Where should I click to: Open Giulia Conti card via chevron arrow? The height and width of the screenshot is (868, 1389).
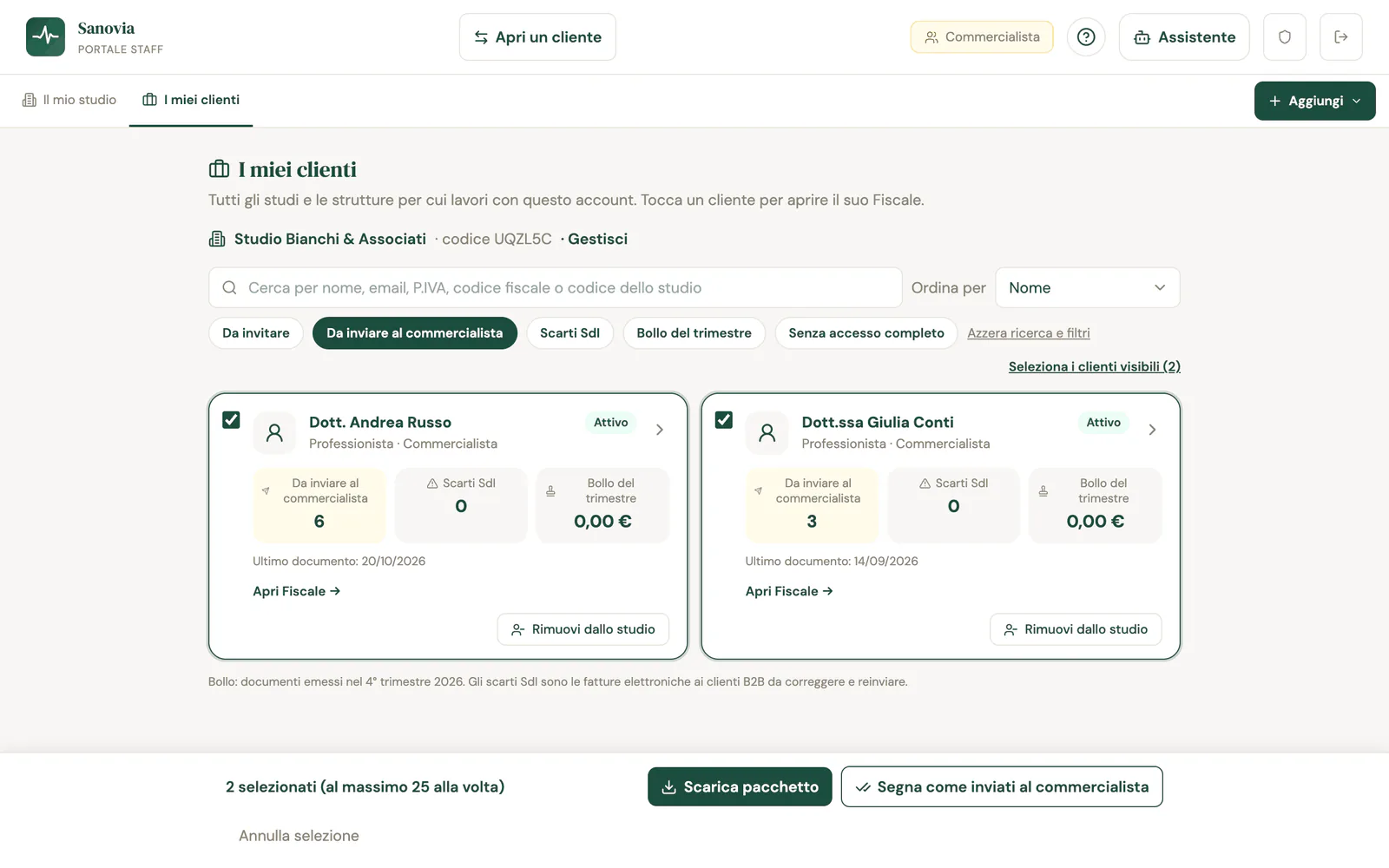1152,430
